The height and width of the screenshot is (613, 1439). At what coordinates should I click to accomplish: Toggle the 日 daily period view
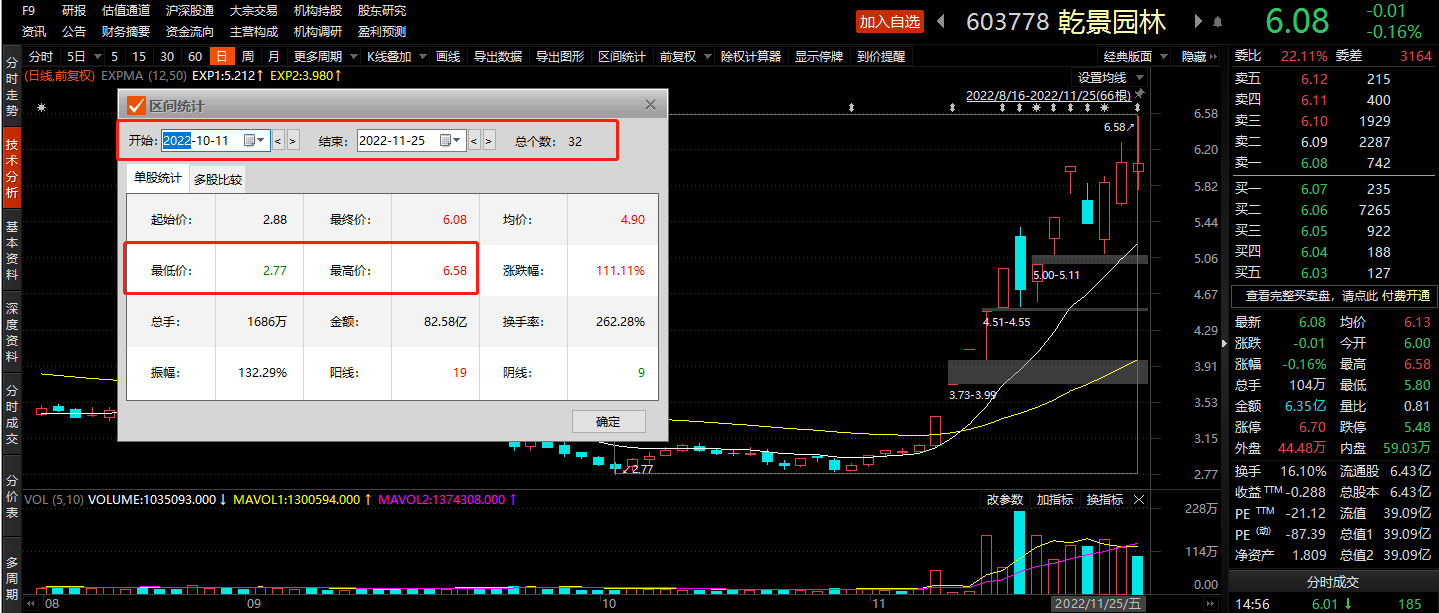[222, 57]
